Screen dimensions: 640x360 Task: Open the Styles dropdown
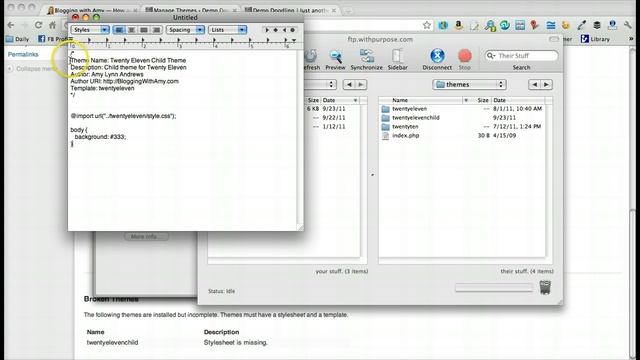[x=90, y=30]
